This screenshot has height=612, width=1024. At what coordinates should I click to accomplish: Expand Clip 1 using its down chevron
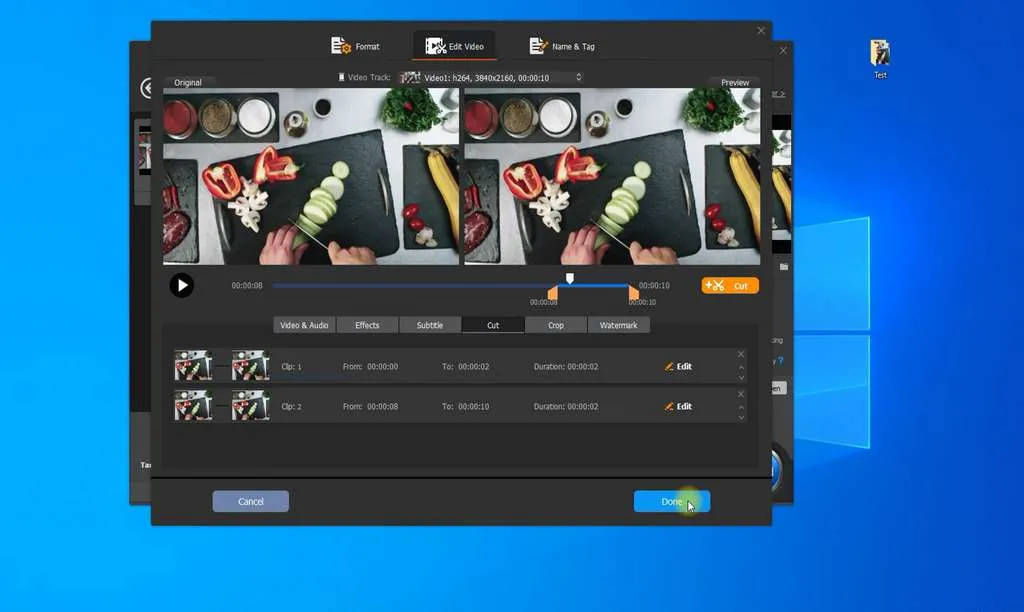[x=741, y=377]
